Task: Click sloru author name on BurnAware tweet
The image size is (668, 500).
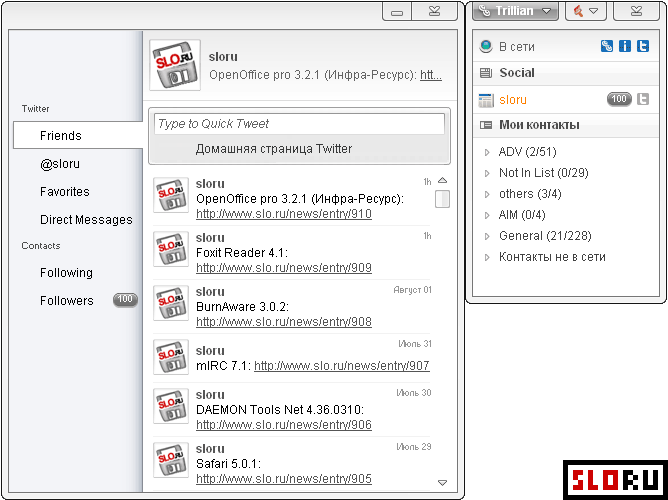Action: (x=210, y=292)
